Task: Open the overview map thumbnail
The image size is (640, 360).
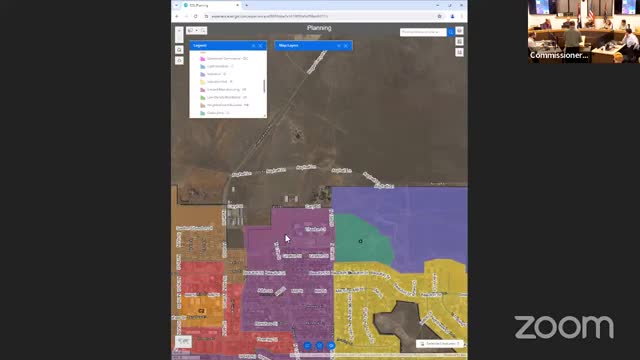Action: point(183,341)
